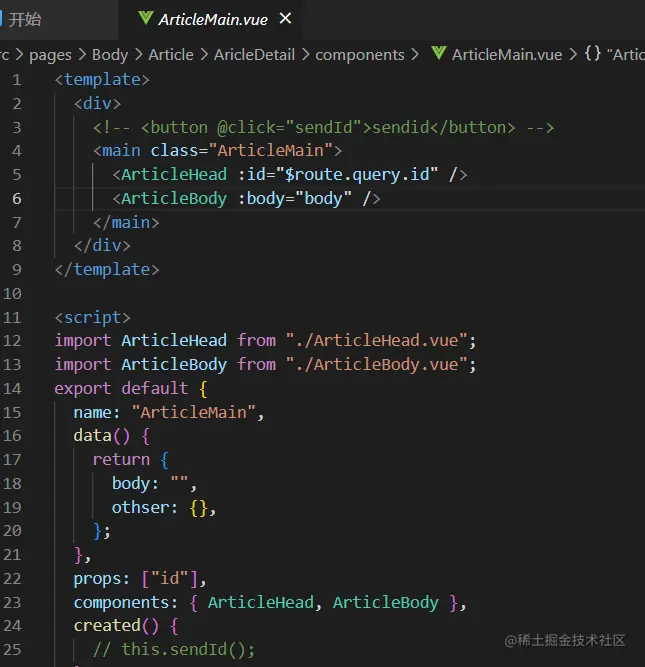Click the Vue icon on the ArticleMain.vue tab
Screen dimensions: 645x667
coord(145,18)
